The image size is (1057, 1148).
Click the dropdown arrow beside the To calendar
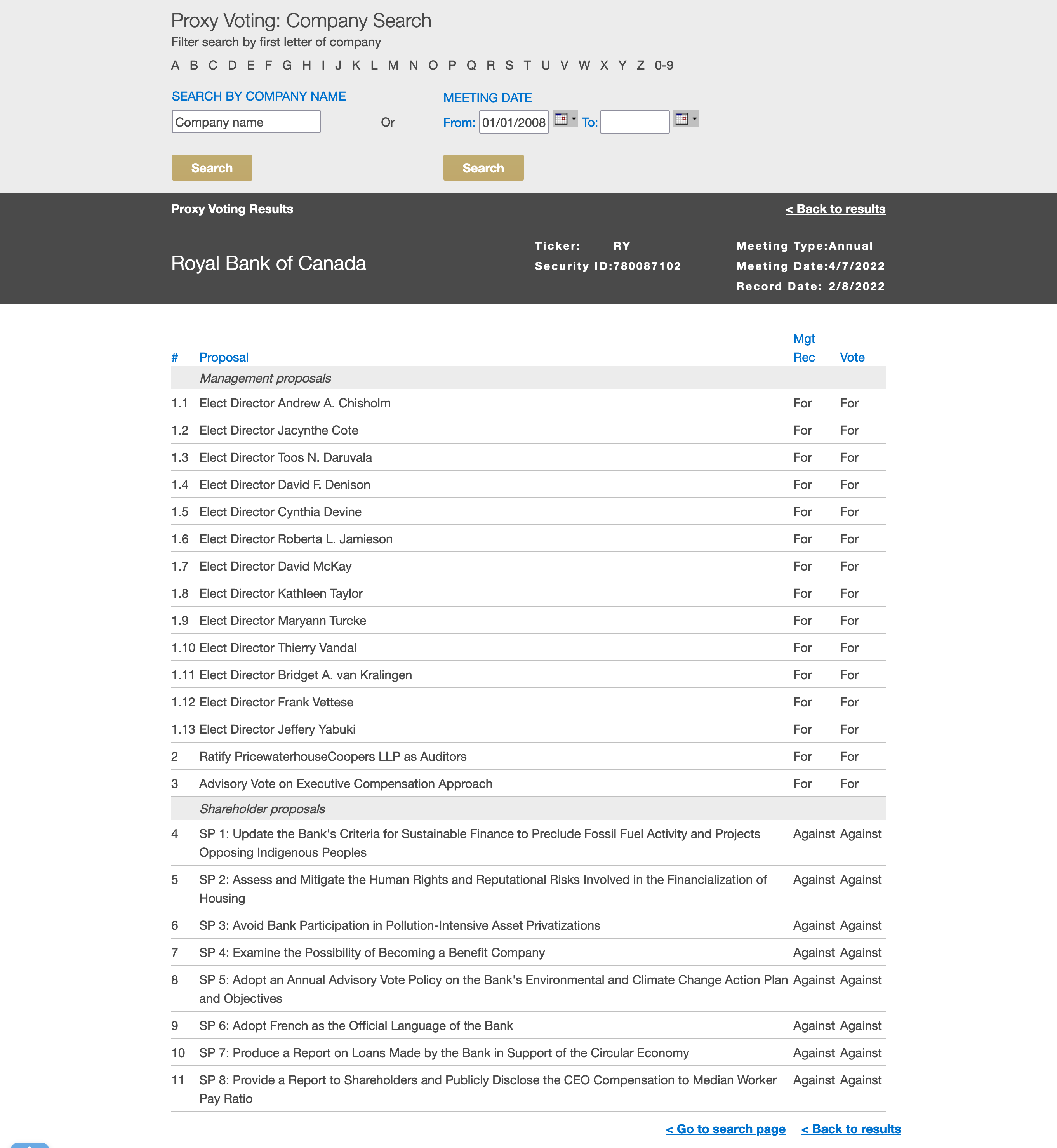[694, 119]
